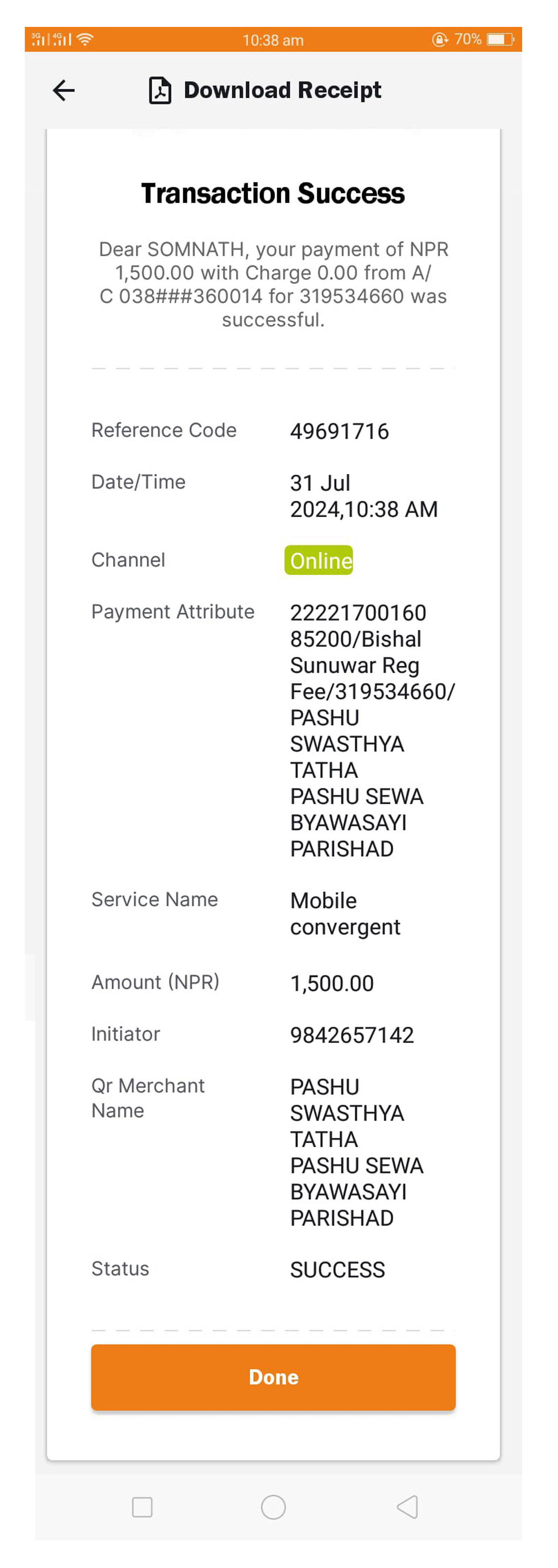Tap the back arrow icon

click(x=64, y=91)
